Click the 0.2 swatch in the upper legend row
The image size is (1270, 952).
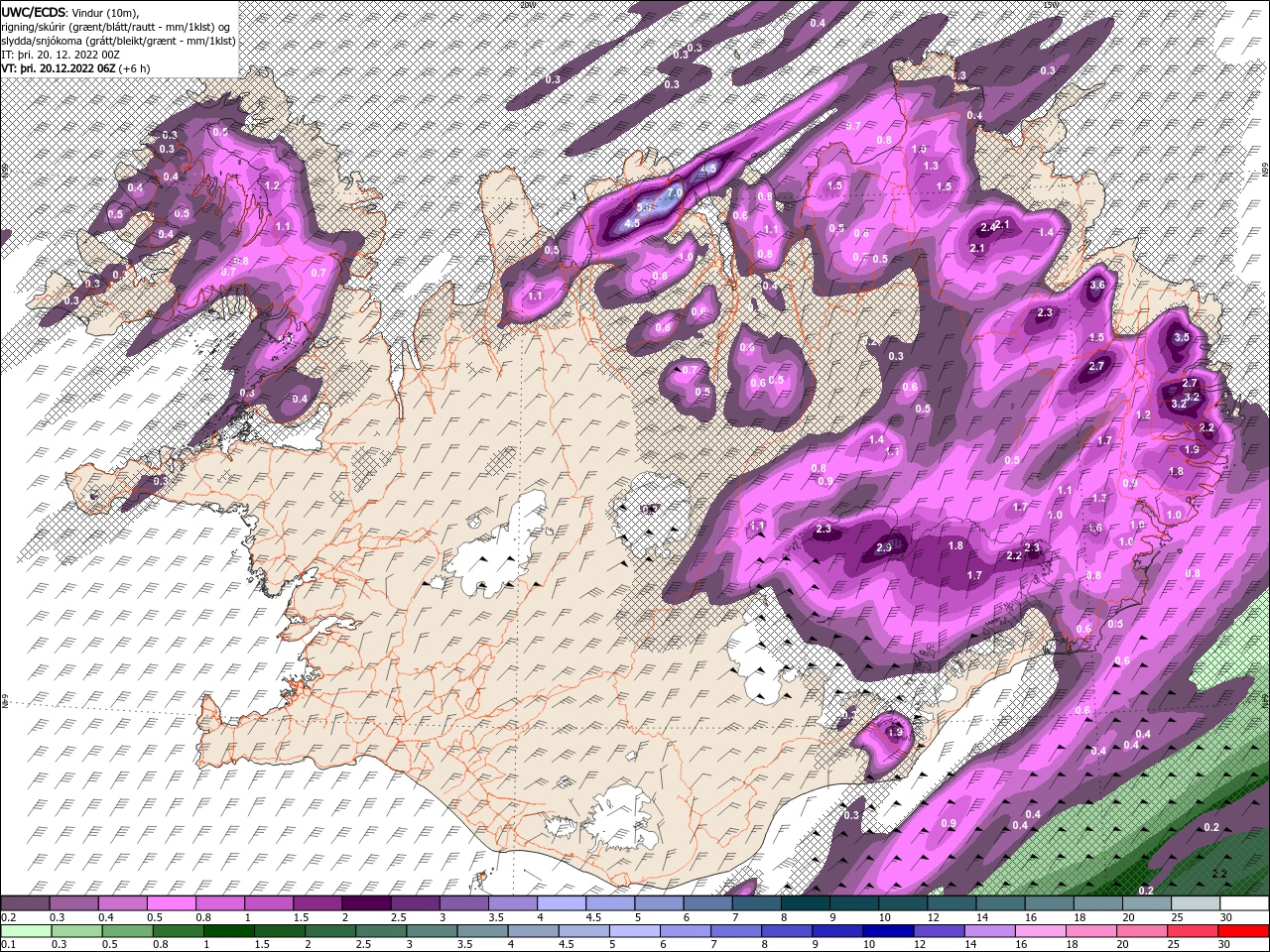coord(25,903)
